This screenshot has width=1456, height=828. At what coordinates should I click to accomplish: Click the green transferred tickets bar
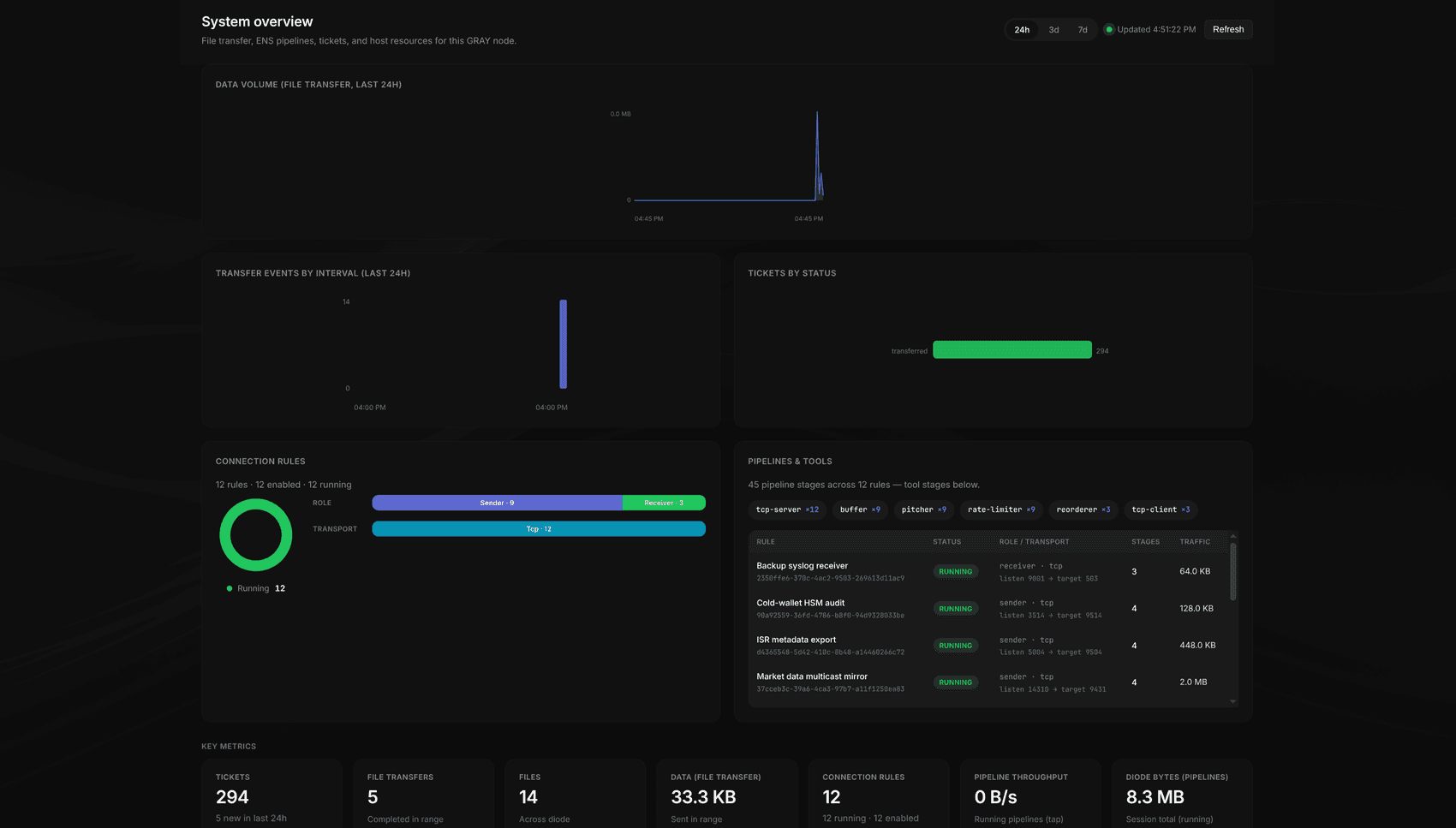1012,349
